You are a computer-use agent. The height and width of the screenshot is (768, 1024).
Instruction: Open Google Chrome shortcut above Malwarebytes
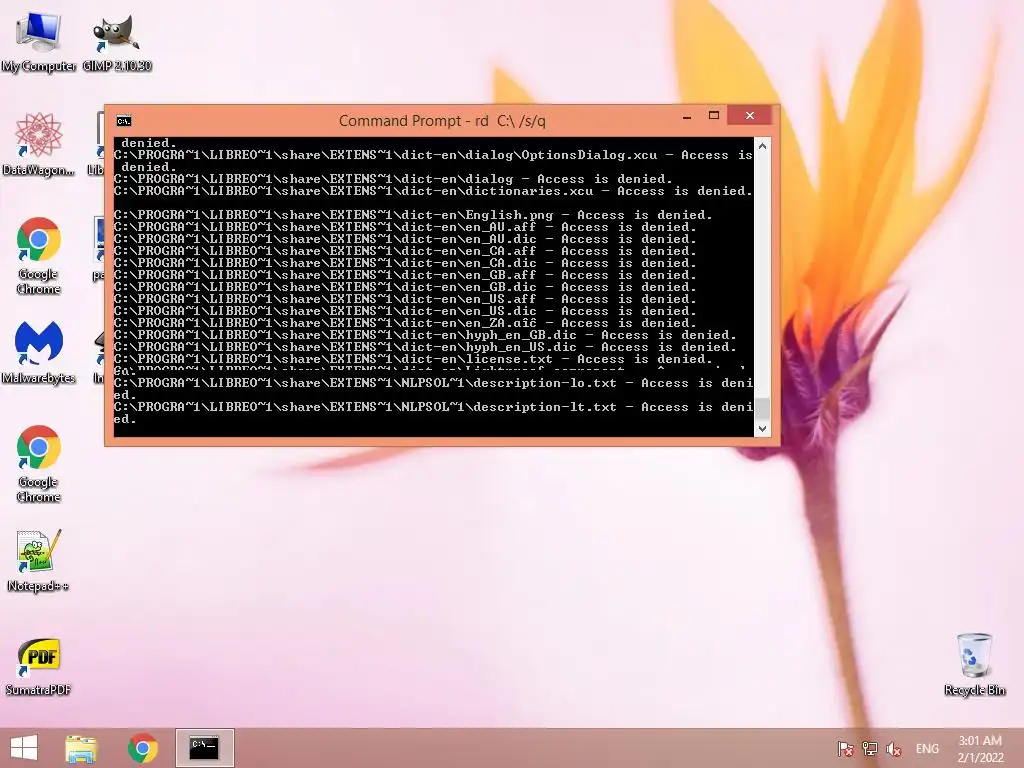(39, 255)
